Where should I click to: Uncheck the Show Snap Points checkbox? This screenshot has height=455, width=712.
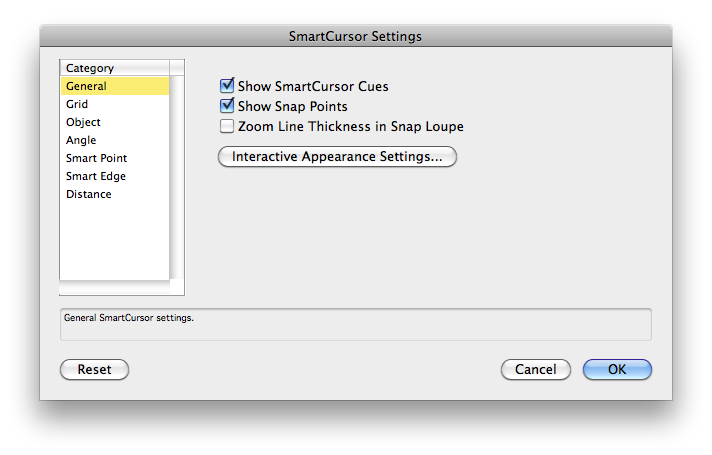227,107
